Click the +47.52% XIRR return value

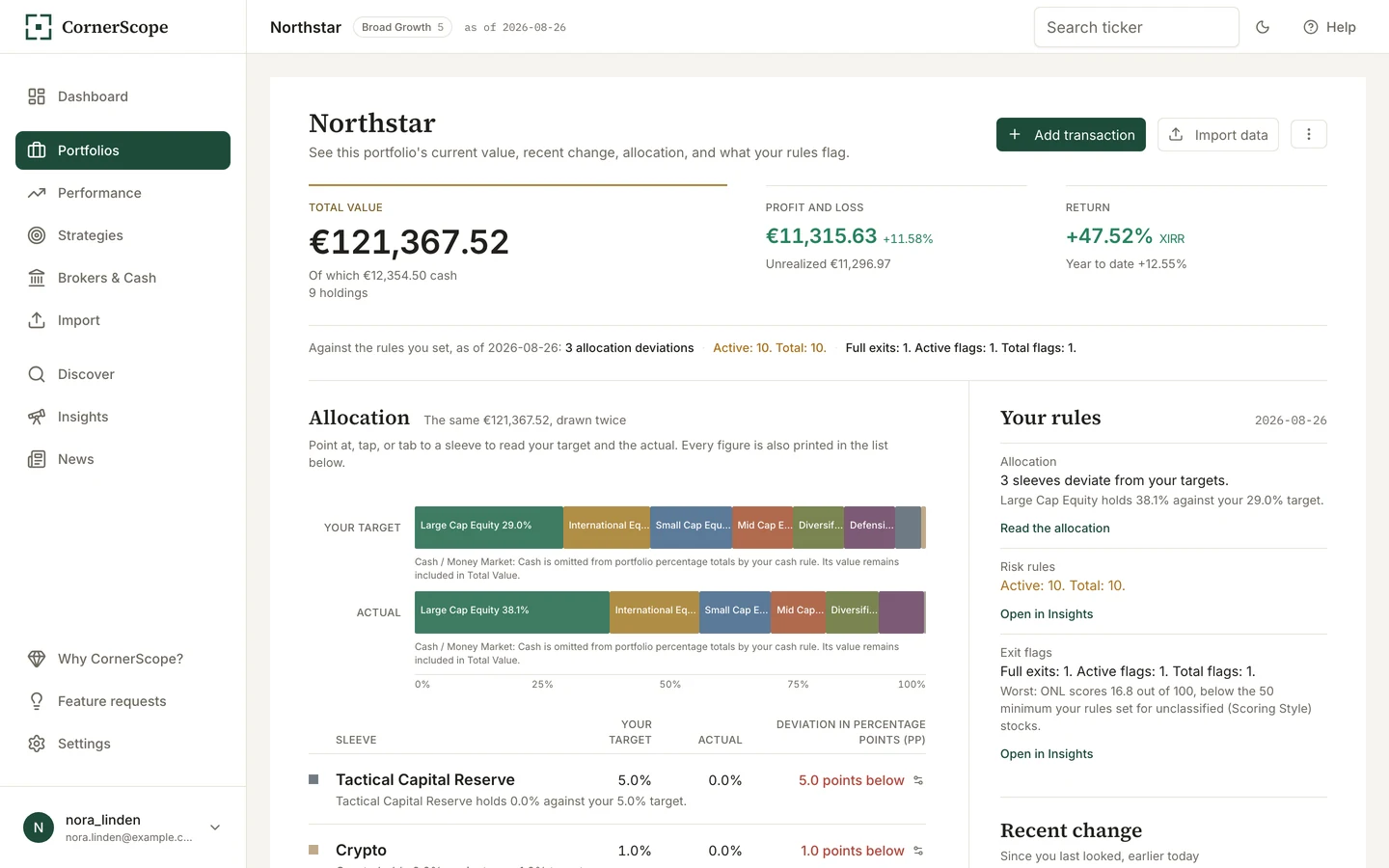pos(1109,236)
